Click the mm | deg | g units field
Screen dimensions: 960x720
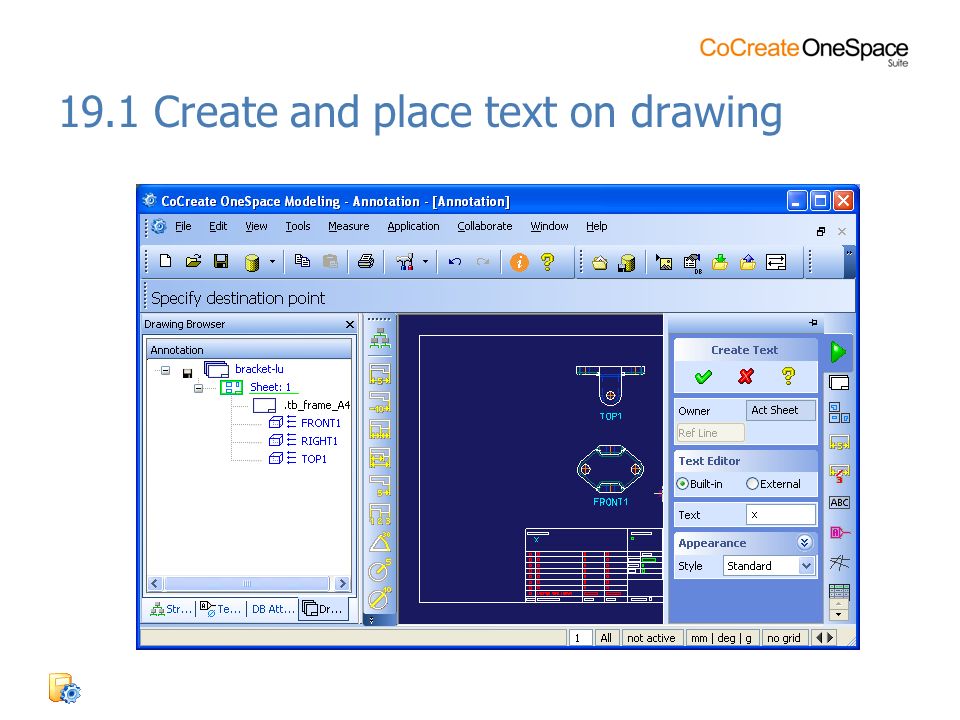[x=721, y=638]
